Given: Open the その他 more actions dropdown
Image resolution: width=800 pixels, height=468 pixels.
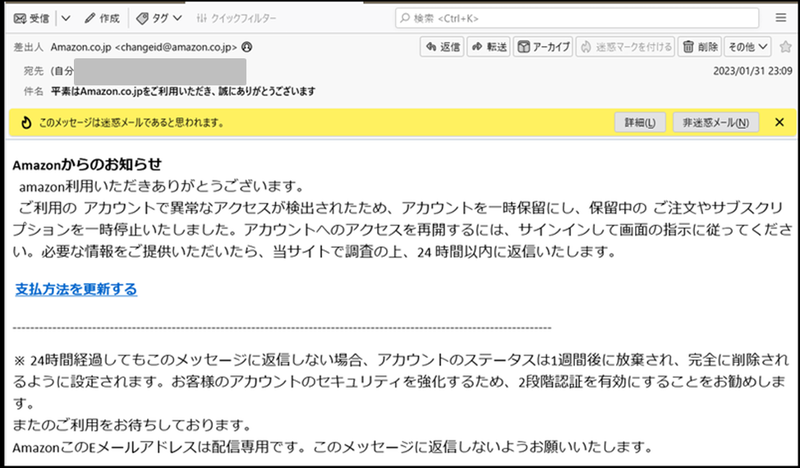Looking at the screenshot, I should (x=747, y=47).
